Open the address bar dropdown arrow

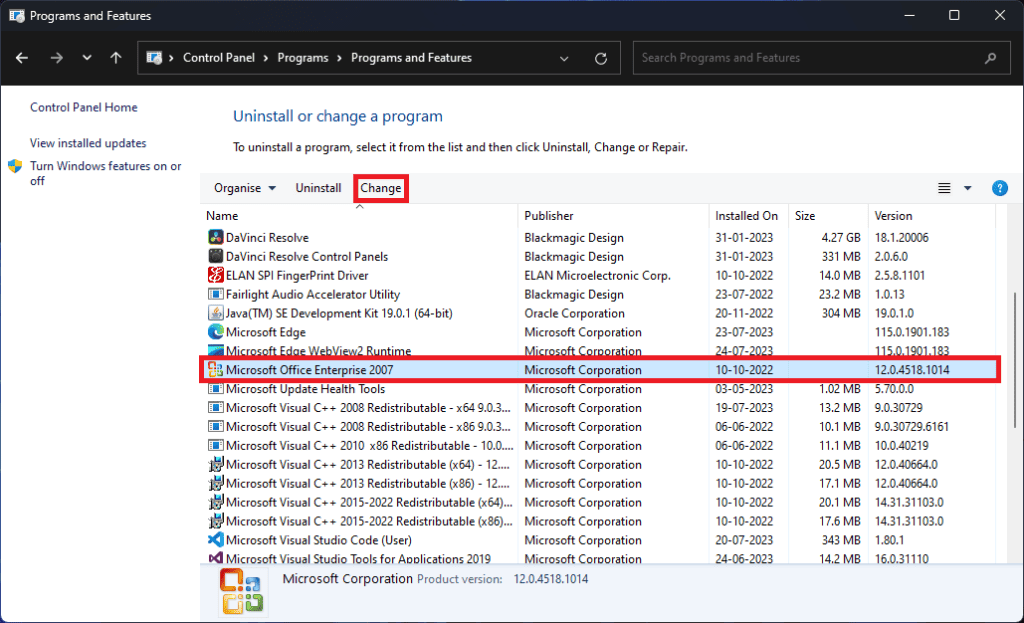563,57
